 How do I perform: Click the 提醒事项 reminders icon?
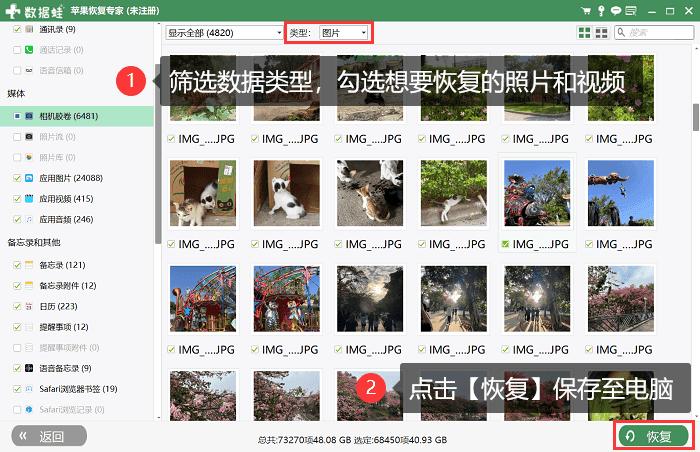[29, 327]
